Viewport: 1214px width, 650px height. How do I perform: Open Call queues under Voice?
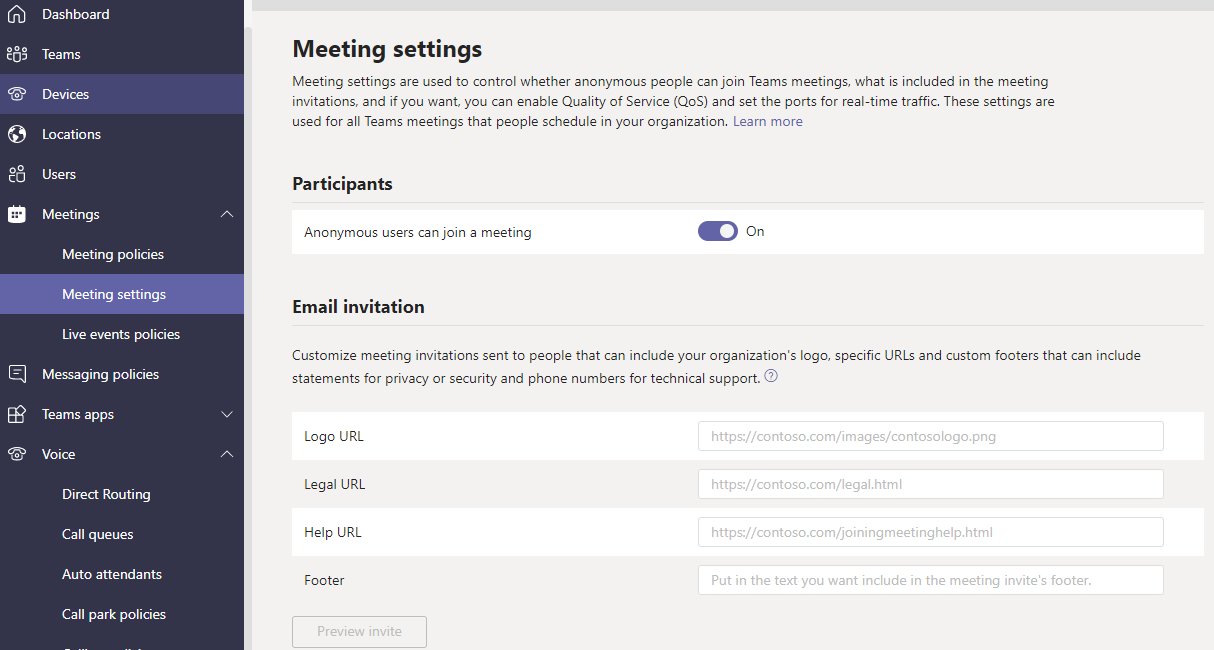122,534
